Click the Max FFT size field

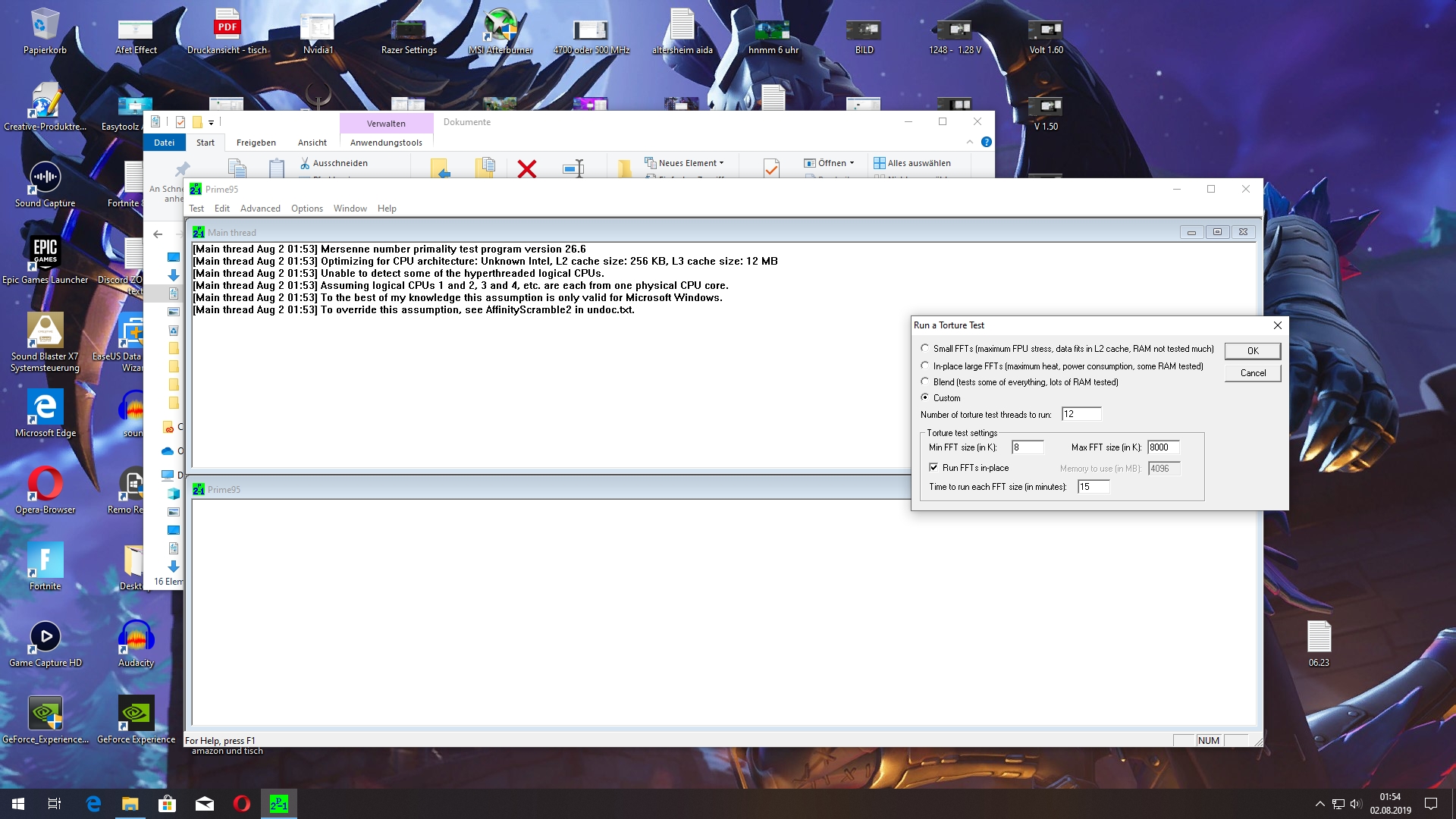[1163, 447]
